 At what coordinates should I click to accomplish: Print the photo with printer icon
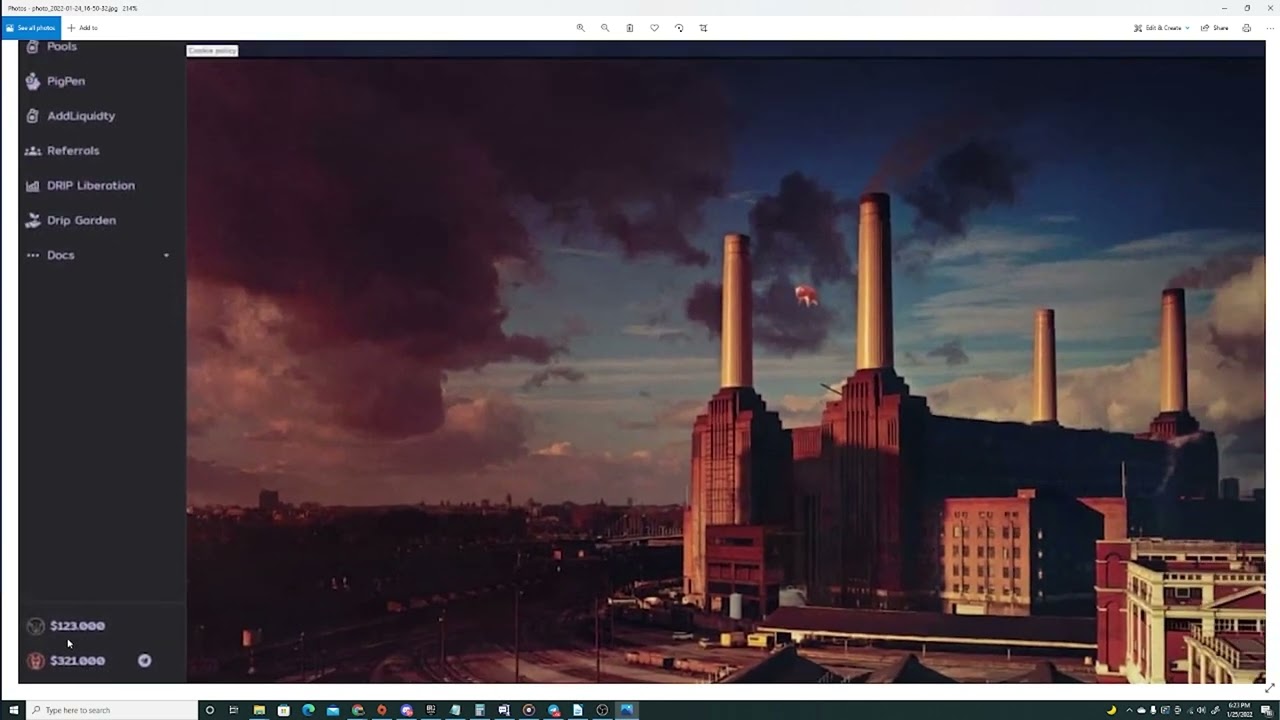click(x=1246, y=28)
